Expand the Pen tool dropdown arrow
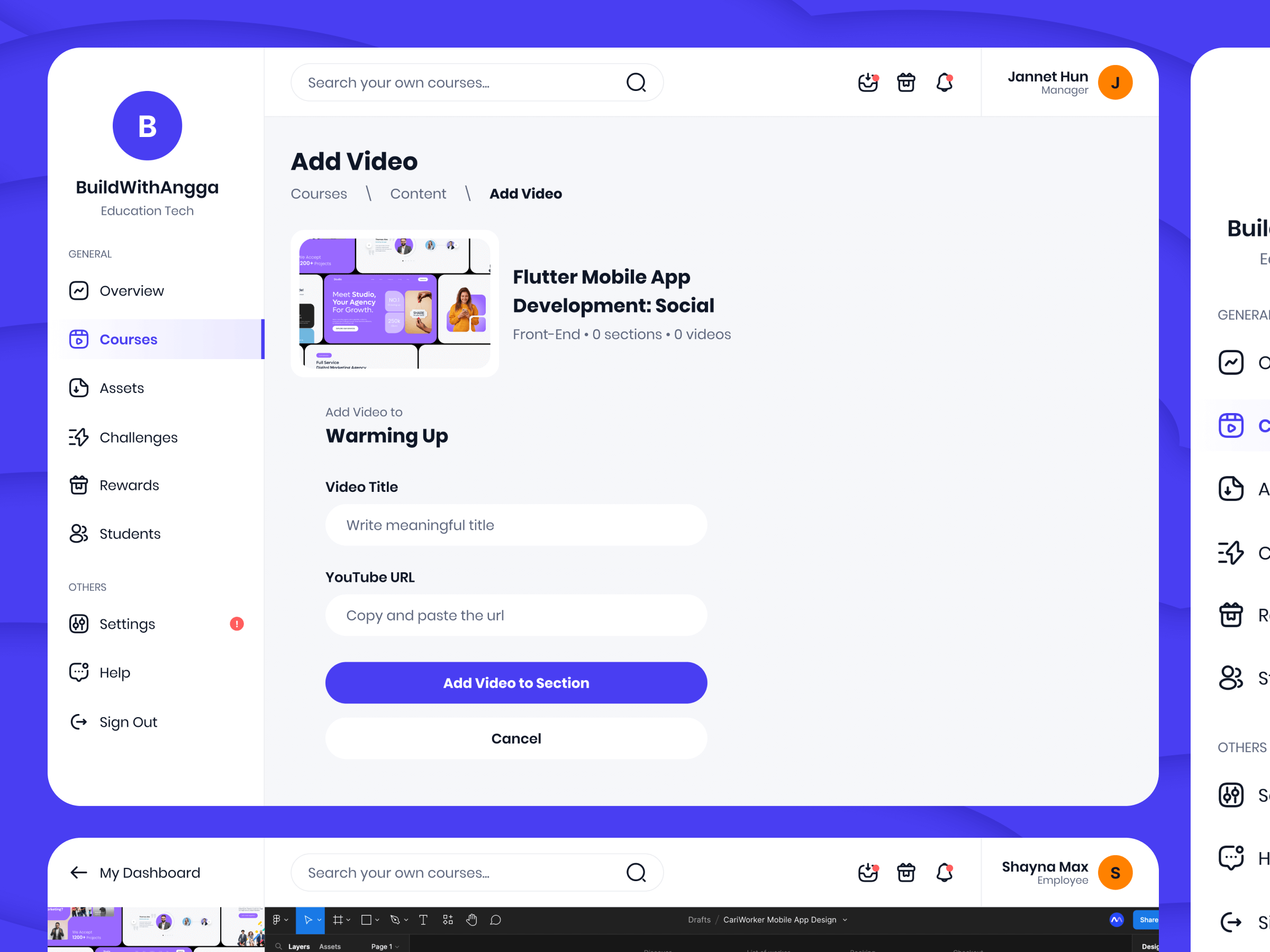 point(406,920)
